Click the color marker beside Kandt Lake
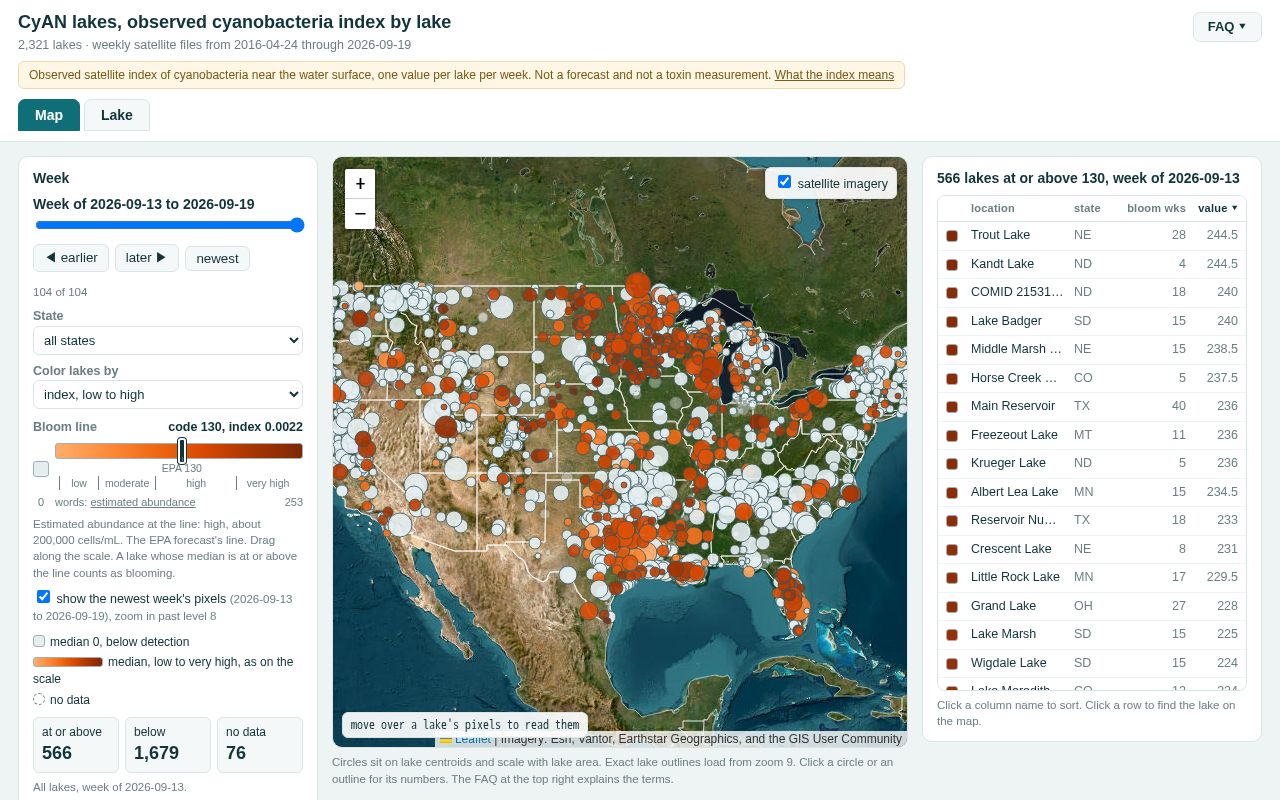This screenshot has width=1280, height=800. coord(952,264)
